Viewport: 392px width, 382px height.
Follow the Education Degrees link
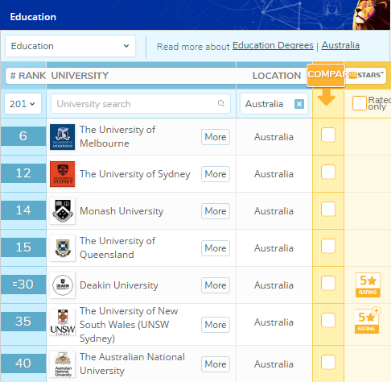point(273,45)
